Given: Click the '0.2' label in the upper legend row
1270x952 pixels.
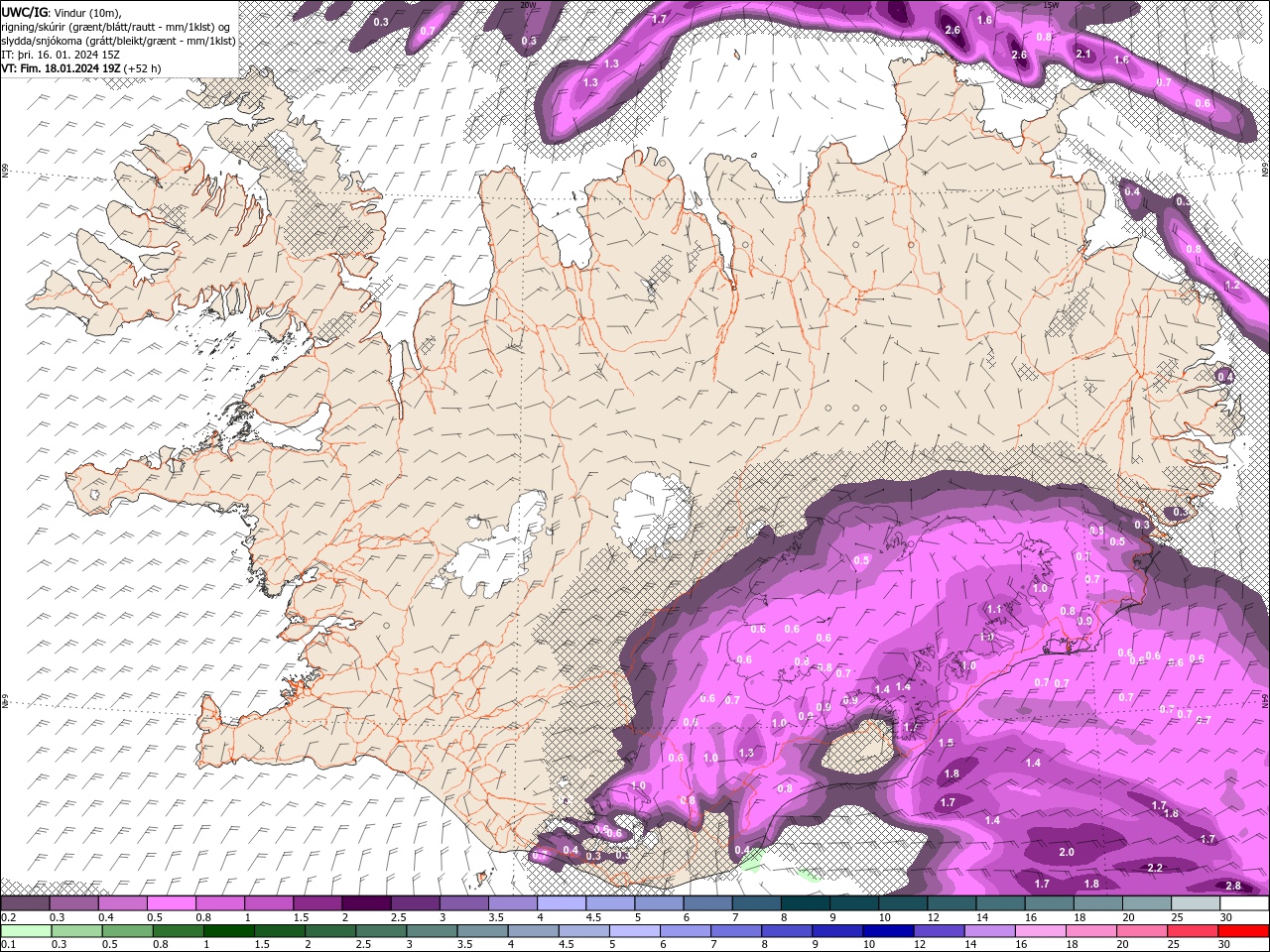Looking at the screenshot, I should (8, 917).
